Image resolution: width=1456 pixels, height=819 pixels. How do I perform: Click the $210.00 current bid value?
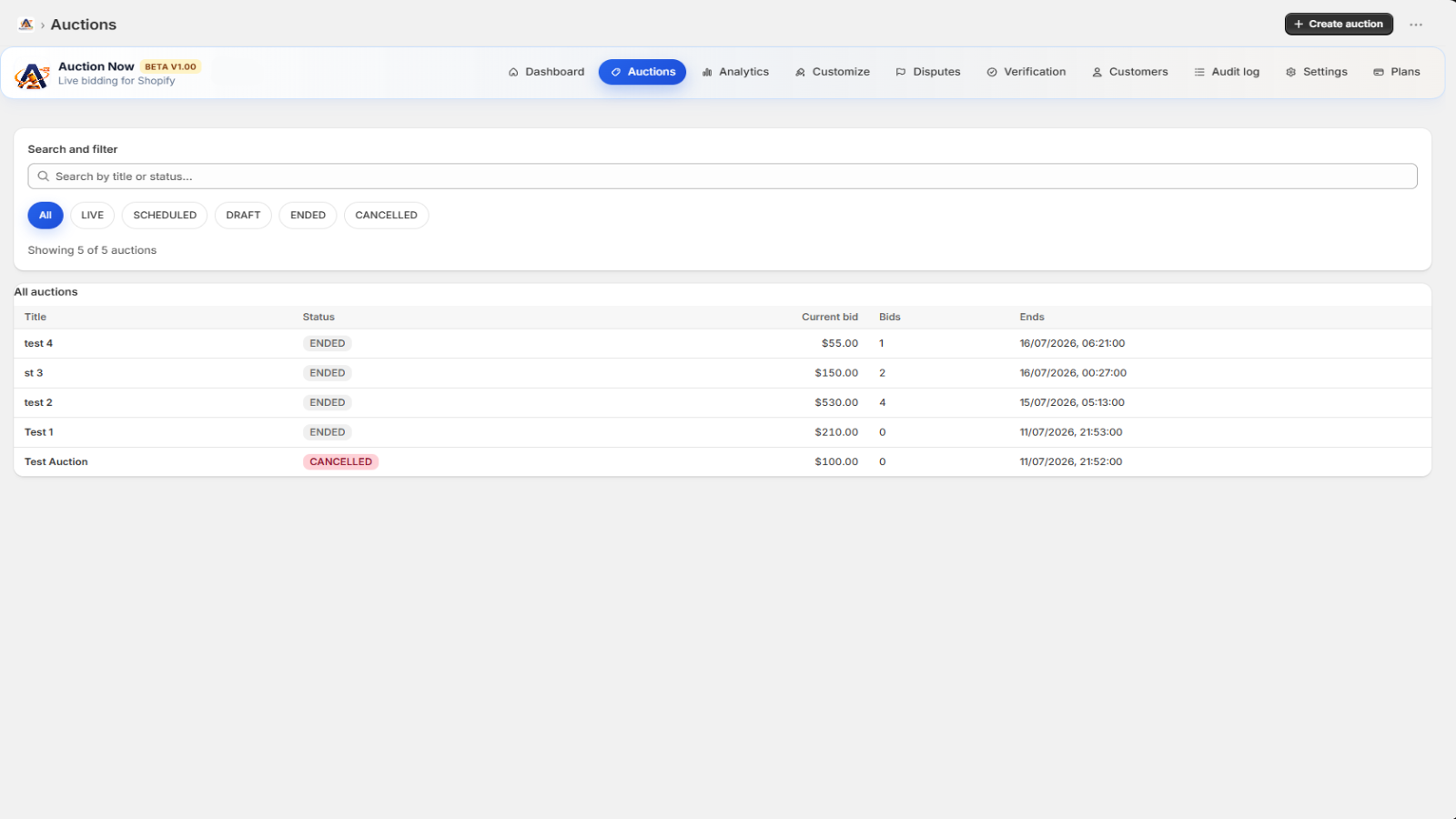pyautogui.click(x=836, y=432)
